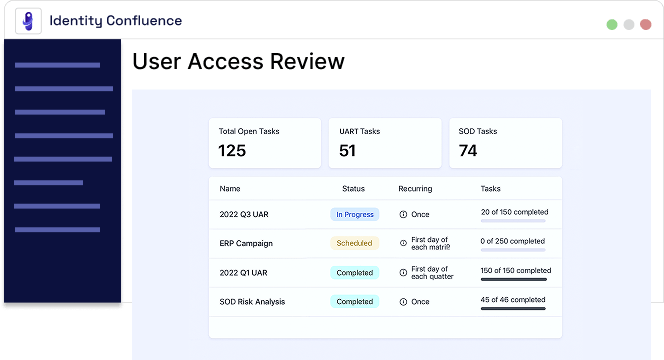Click the clock icon in the 2022 Q1 UAR row
664x360 pixels.
[x=403, y=272]
